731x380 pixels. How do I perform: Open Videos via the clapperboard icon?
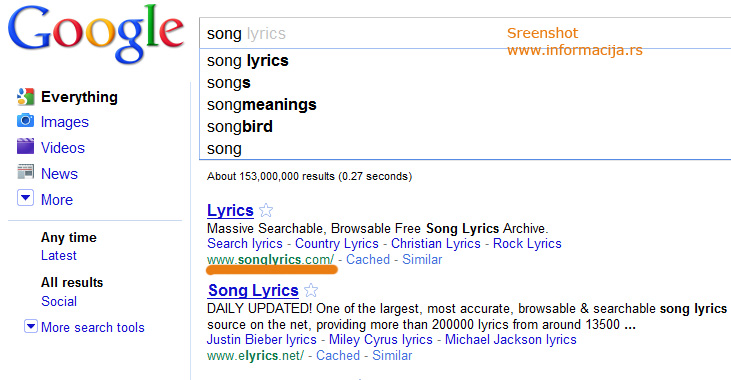pyautogui.click(x=25, y=146)
